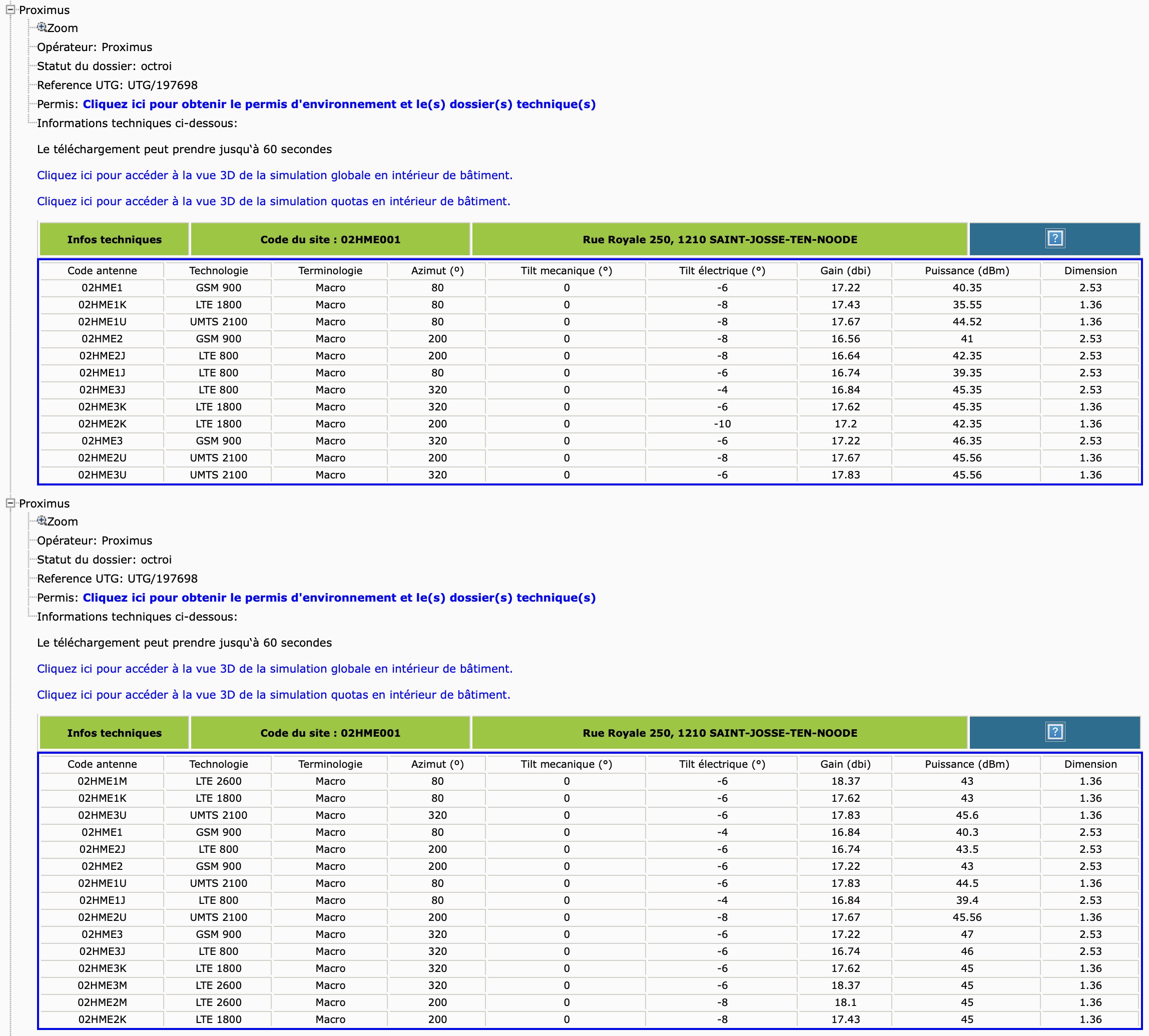This screenshot has height=1036, width=1149.
Task: Click first table's 'Technologie' column header
Action: (219, 271)
